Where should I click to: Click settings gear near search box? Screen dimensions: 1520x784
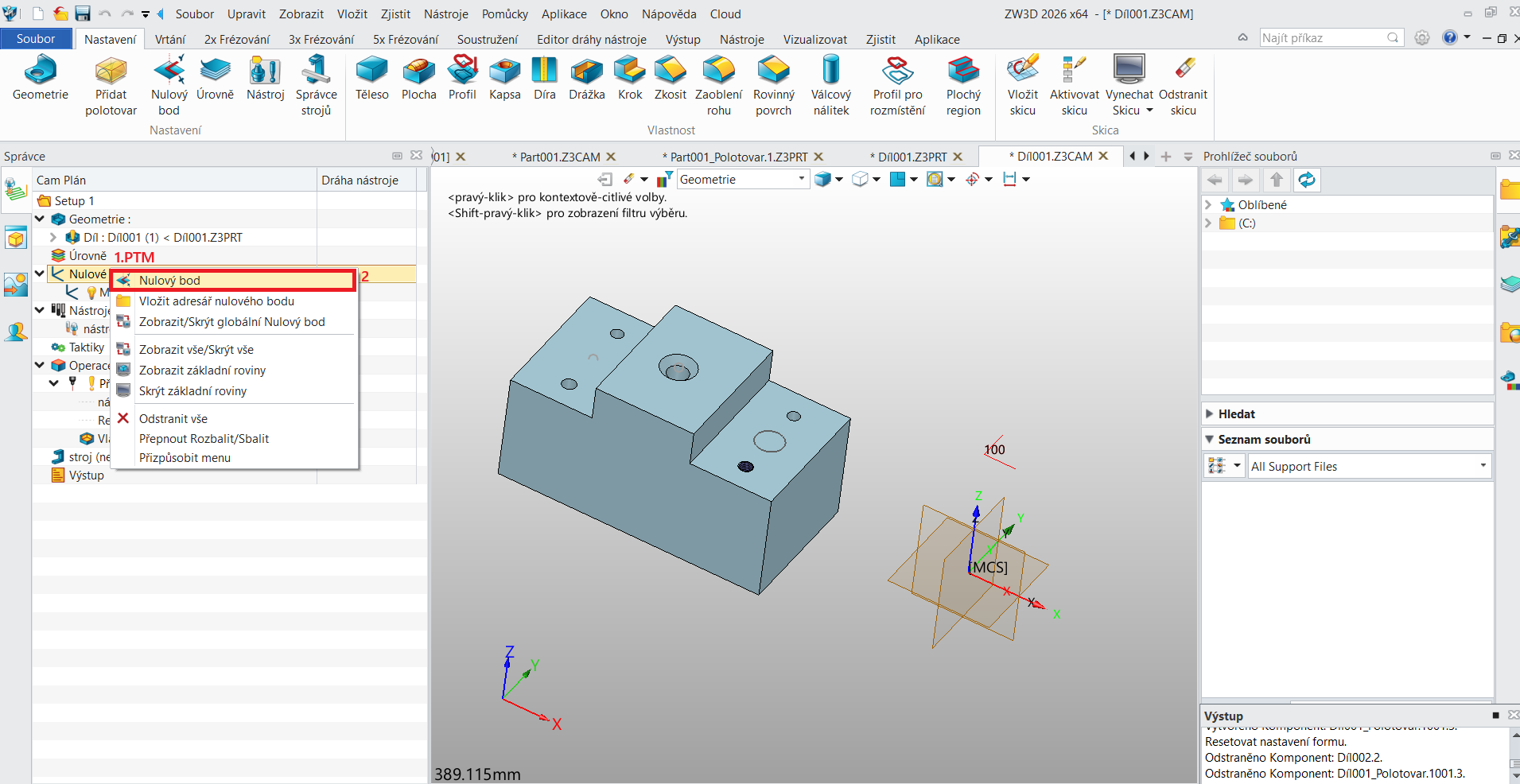tap(1422, 38)
